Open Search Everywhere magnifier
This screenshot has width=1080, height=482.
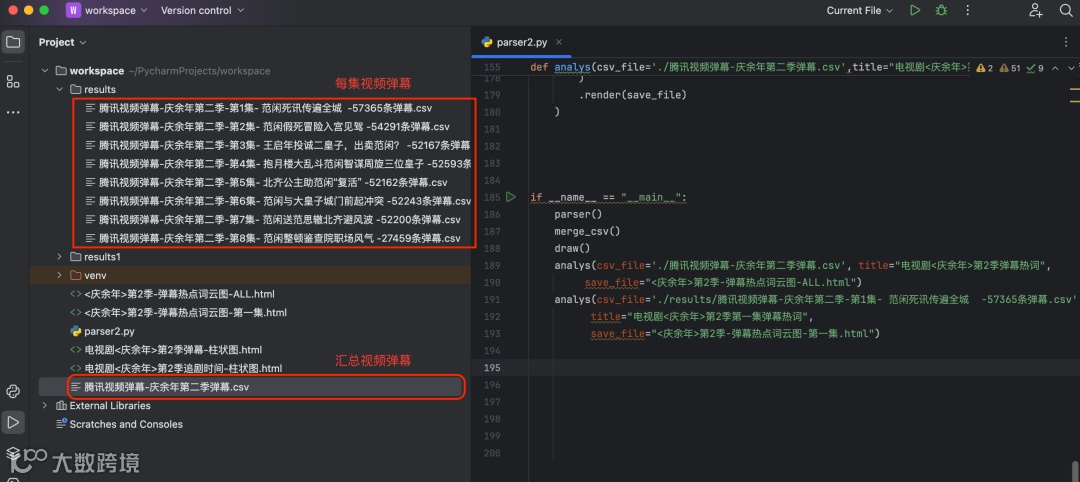(1066, 10)
